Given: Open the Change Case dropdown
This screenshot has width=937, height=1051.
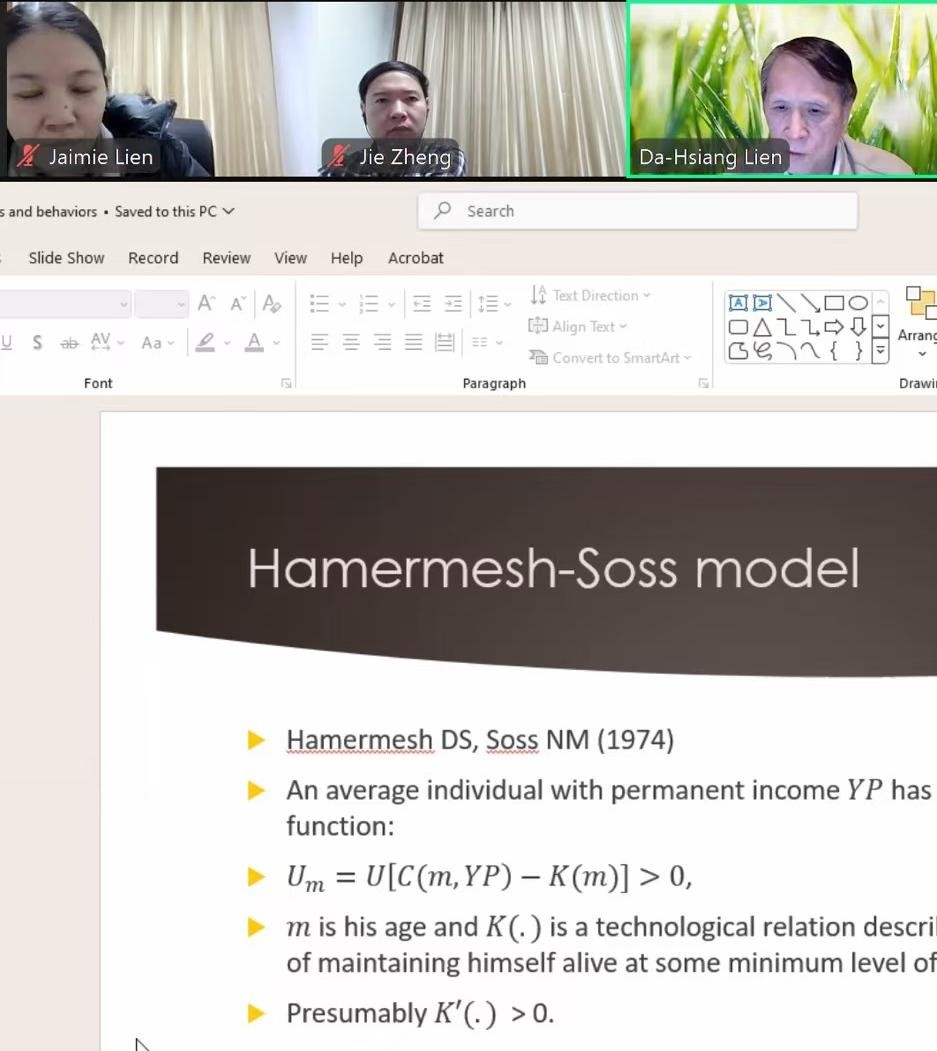Looking at the screenshot, I should click(x=157, y=343).
